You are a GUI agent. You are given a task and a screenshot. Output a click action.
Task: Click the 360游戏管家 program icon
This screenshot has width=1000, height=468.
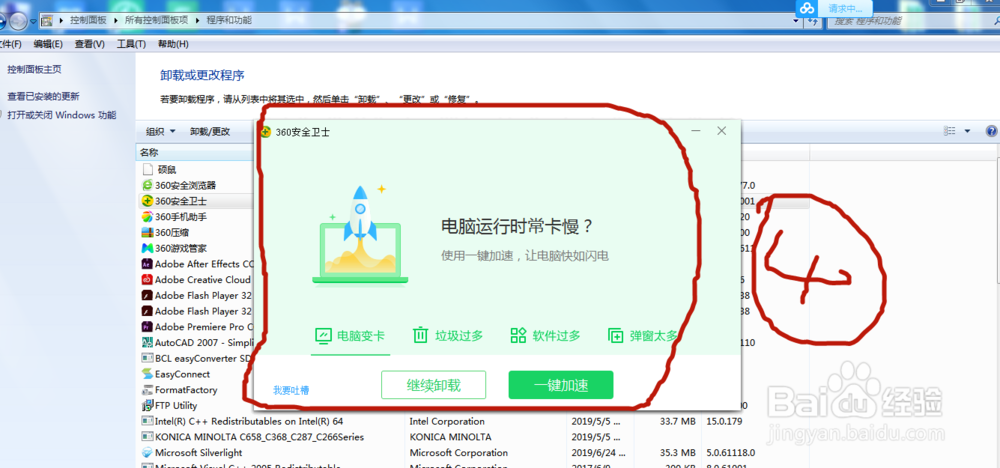pos(147,248)
